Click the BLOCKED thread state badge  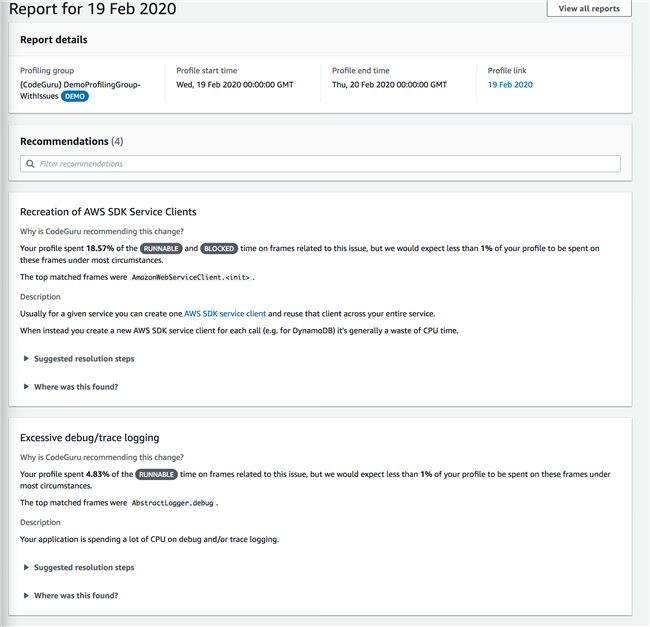point(219,248)
